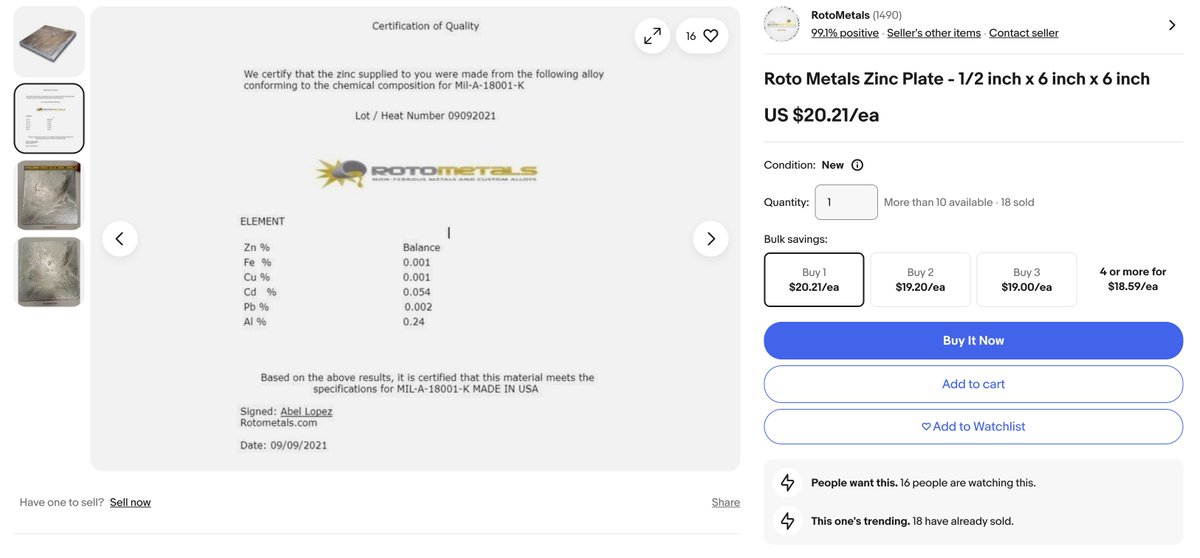The width and height of the screenshot is (1200, 558).
Task: Add item to favorites with heart icon
Action: 711,36
